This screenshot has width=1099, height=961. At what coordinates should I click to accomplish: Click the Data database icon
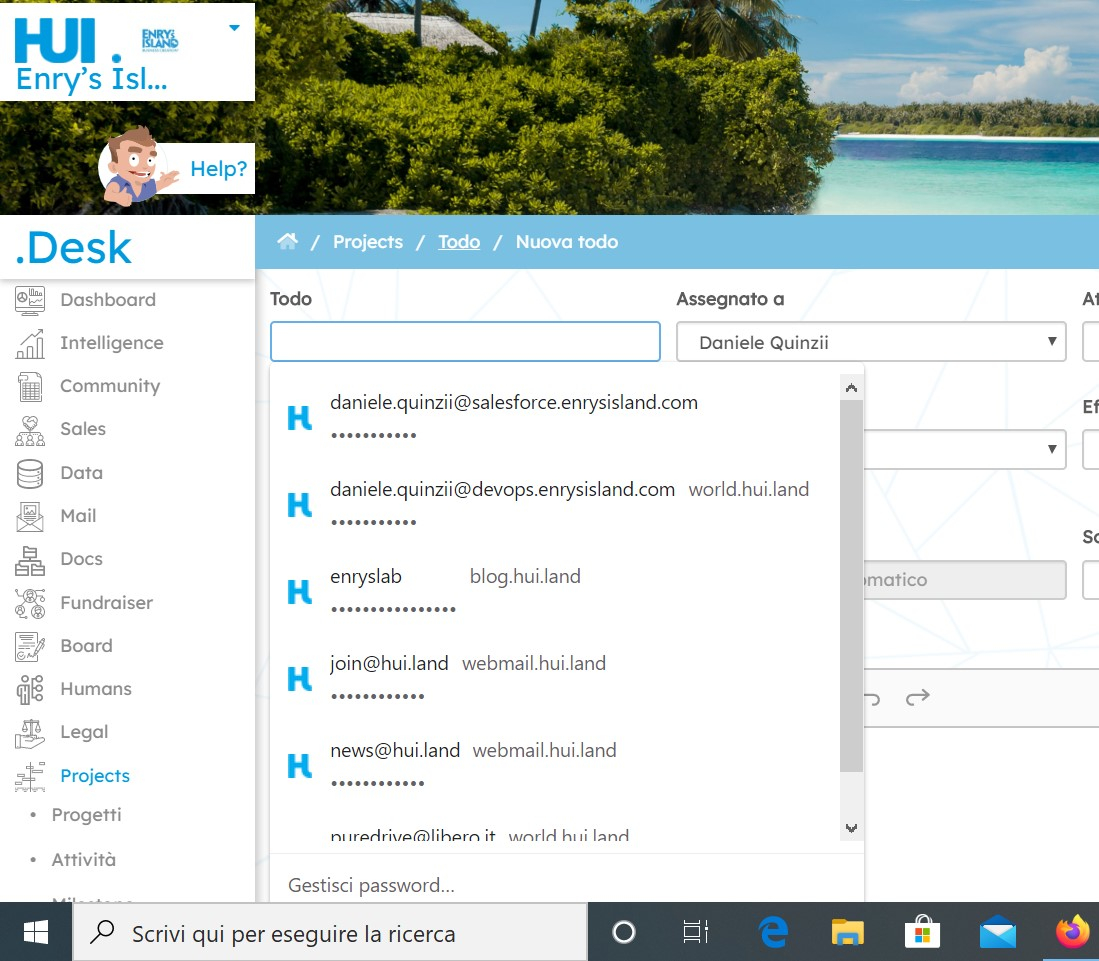point(30,473)
